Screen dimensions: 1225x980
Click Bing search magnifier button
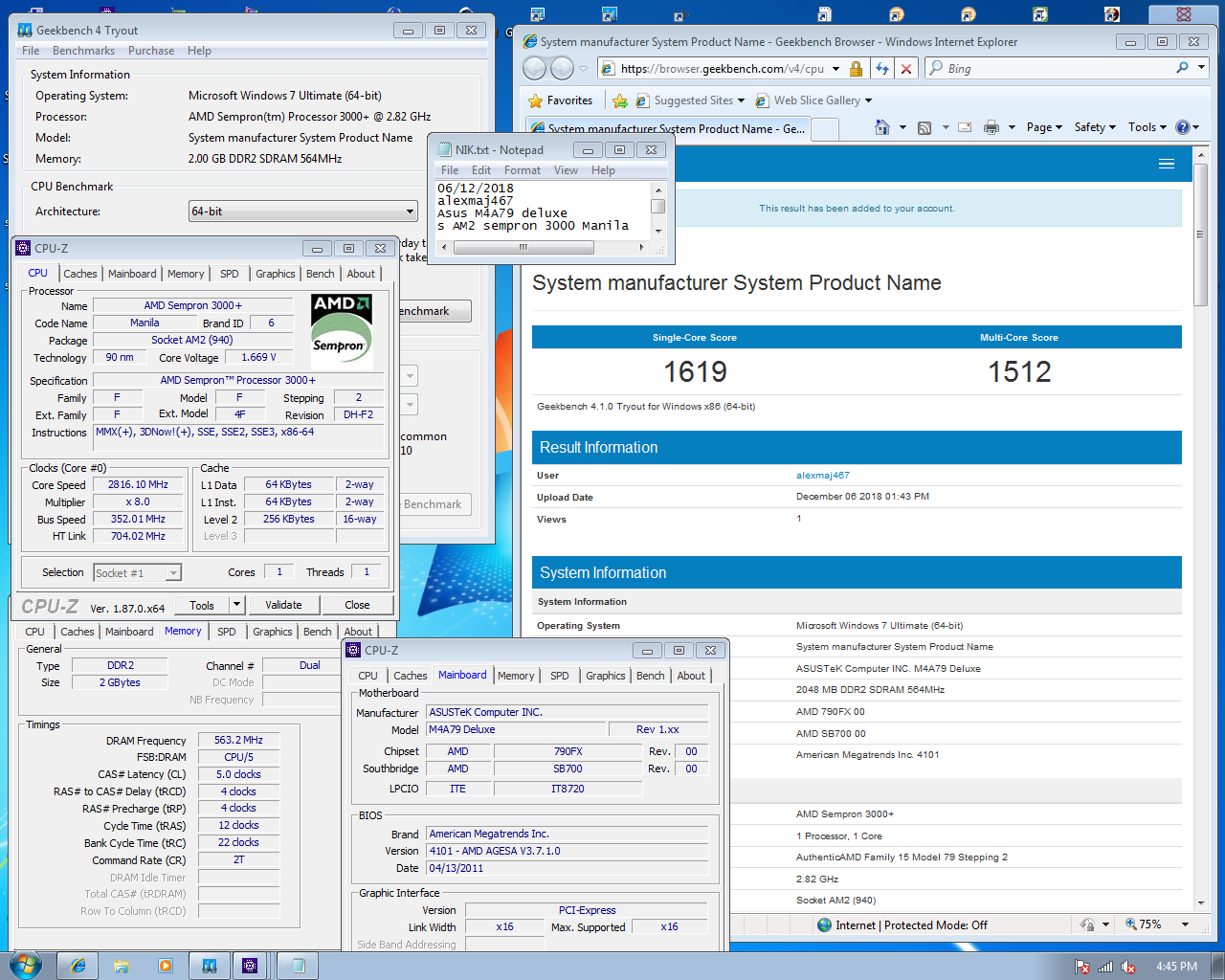pyautogui.click(x=1183, y=68)
